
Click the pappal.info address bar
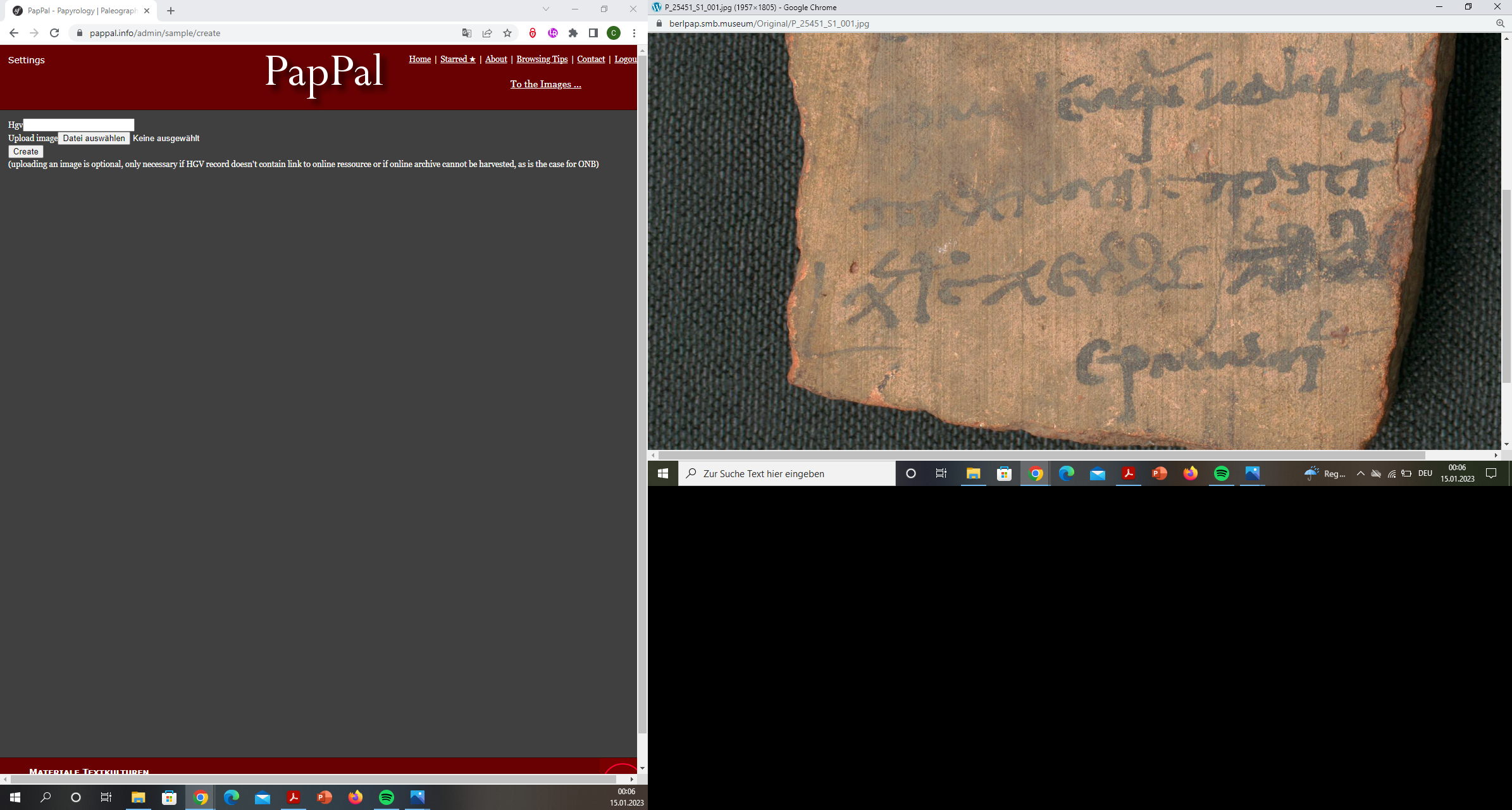(266, 33)
